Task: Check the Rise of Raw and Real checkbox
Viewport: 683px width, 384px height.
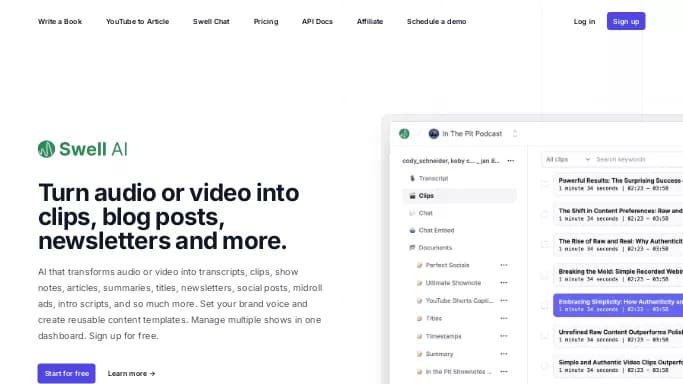Action: coord(544,245)
